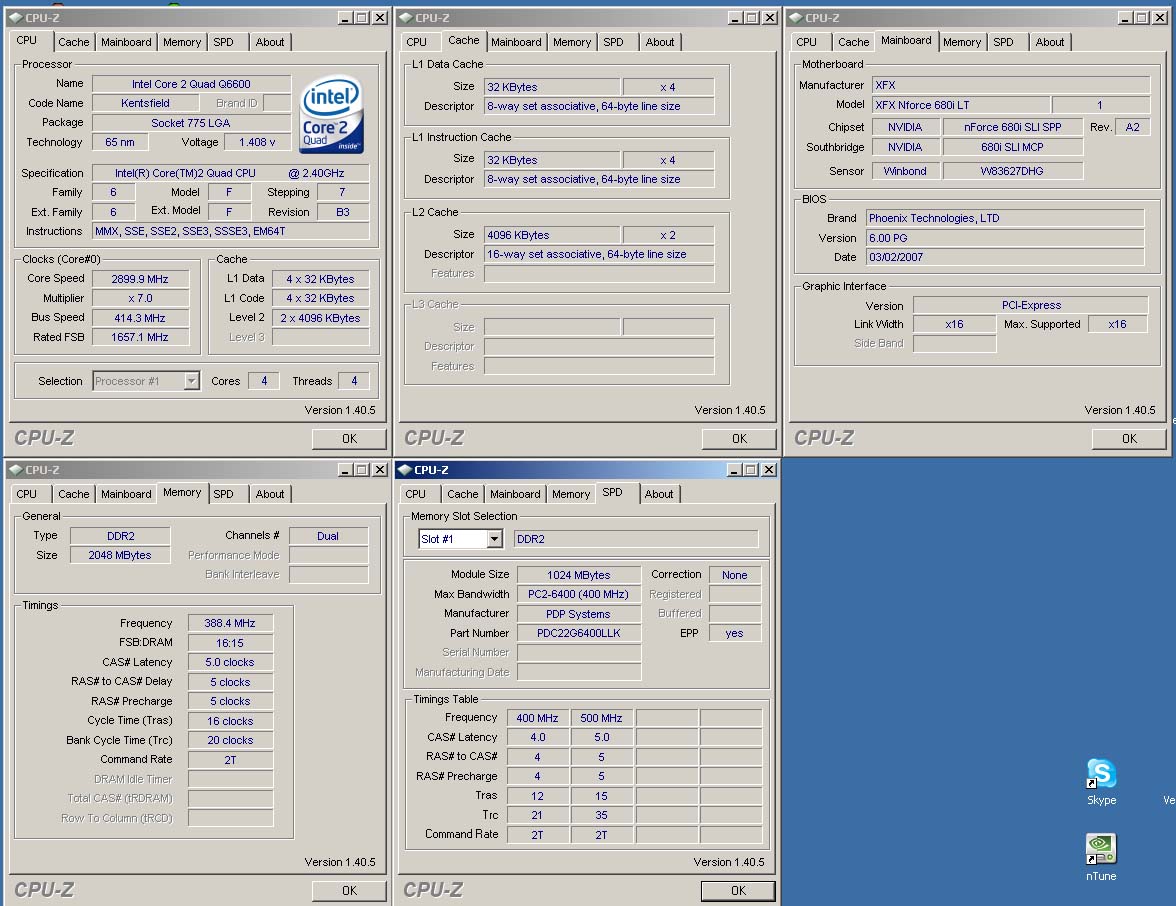Click the 2T command rate in Memory window
This screenshot has width=1176, height=906.
click(x=230, y=760)
